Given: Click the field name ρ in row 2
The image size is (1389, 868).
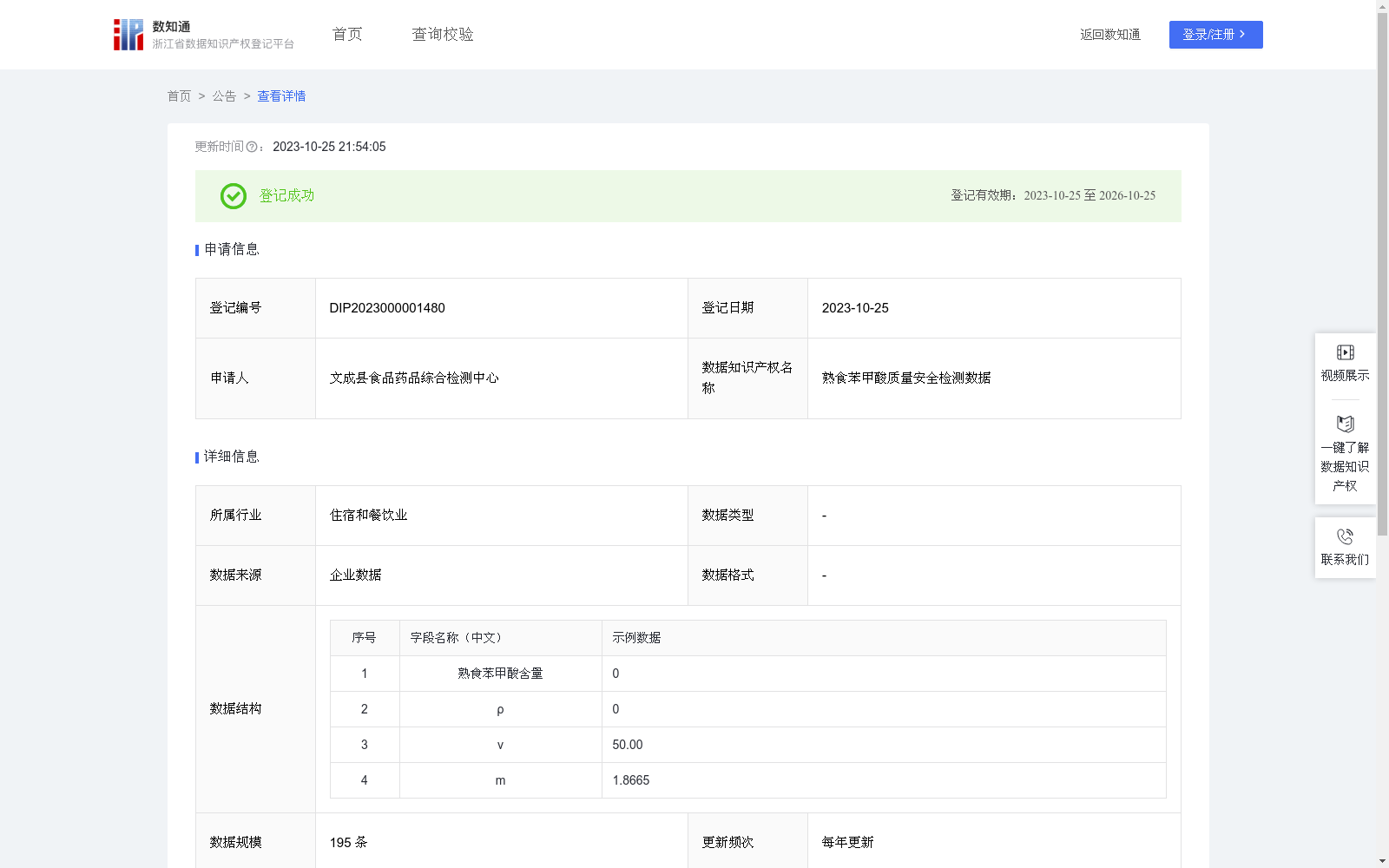Looking at the screenshot, I should [500, 710].
